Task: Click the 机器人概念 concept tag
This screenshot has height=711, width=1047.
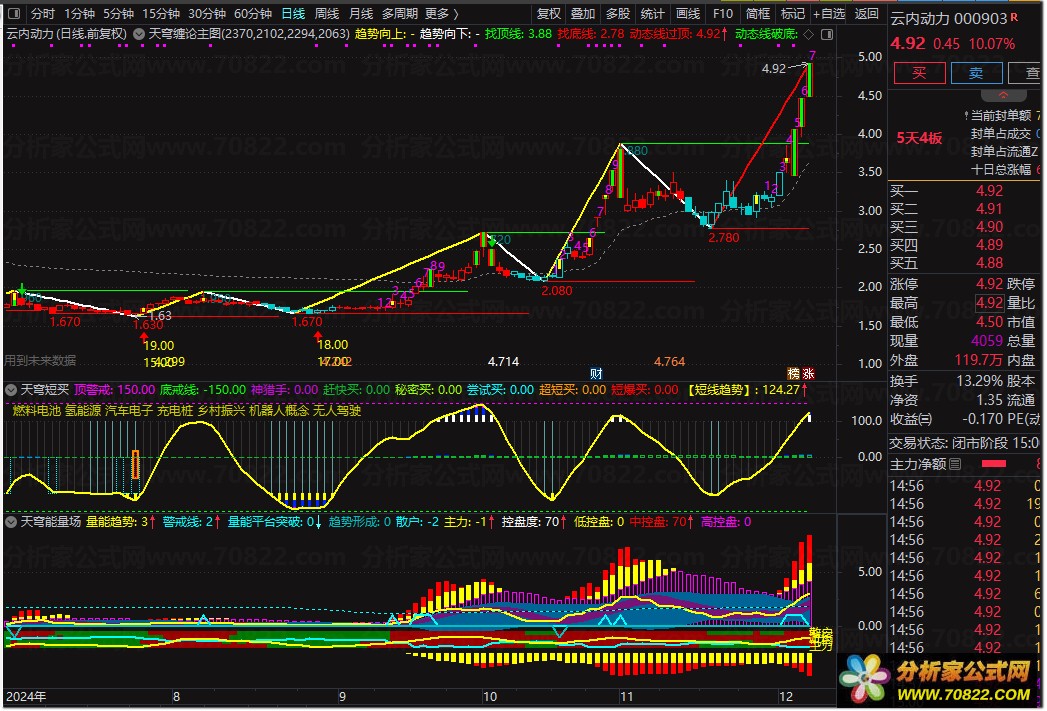Action: (x=279, y=410)
